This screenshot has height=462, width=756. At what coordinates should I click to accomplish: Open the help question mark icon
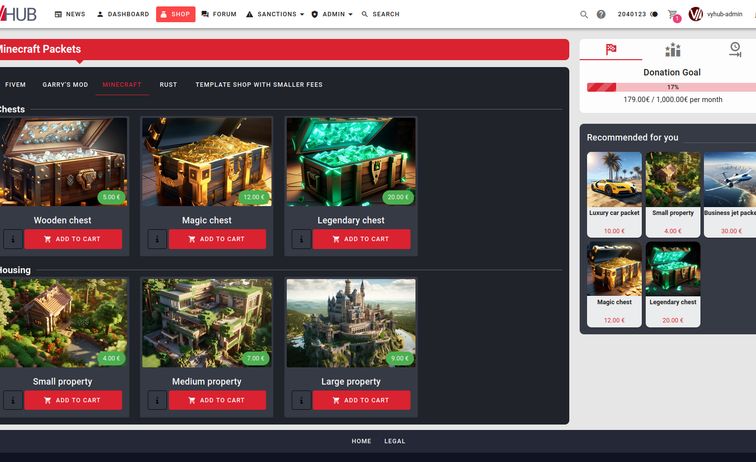point(601,14)
